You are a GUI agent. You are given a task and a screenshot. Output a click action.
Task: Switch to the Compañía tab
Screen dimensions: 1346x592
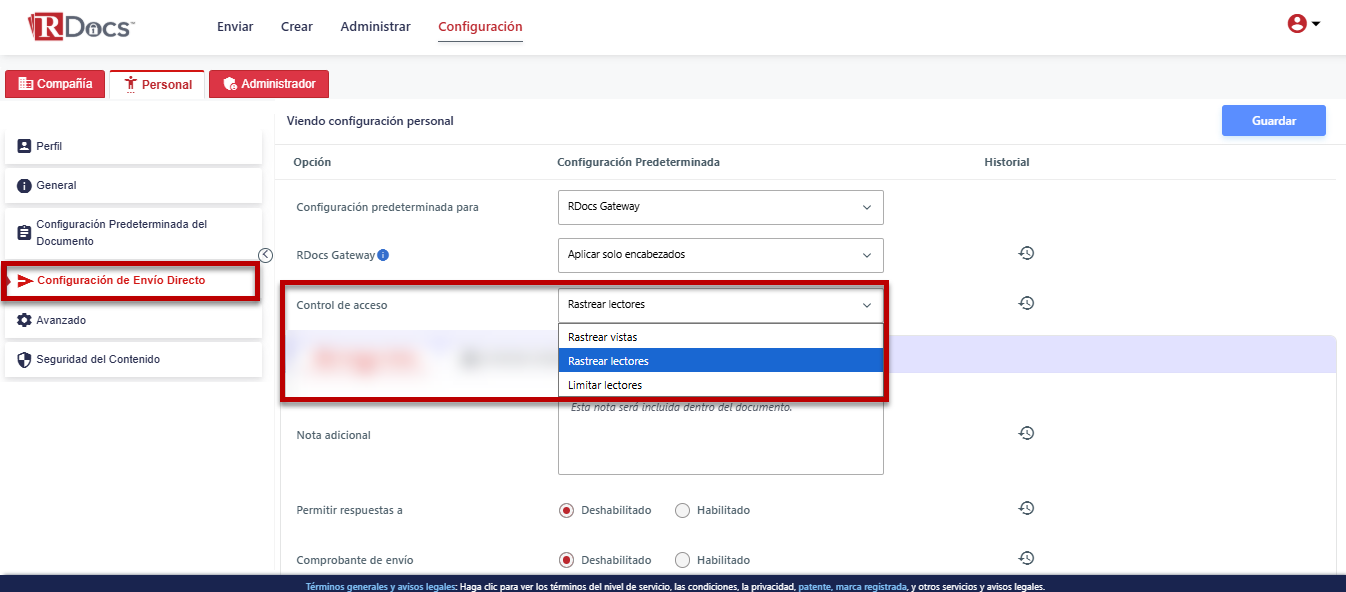point(55,84)
